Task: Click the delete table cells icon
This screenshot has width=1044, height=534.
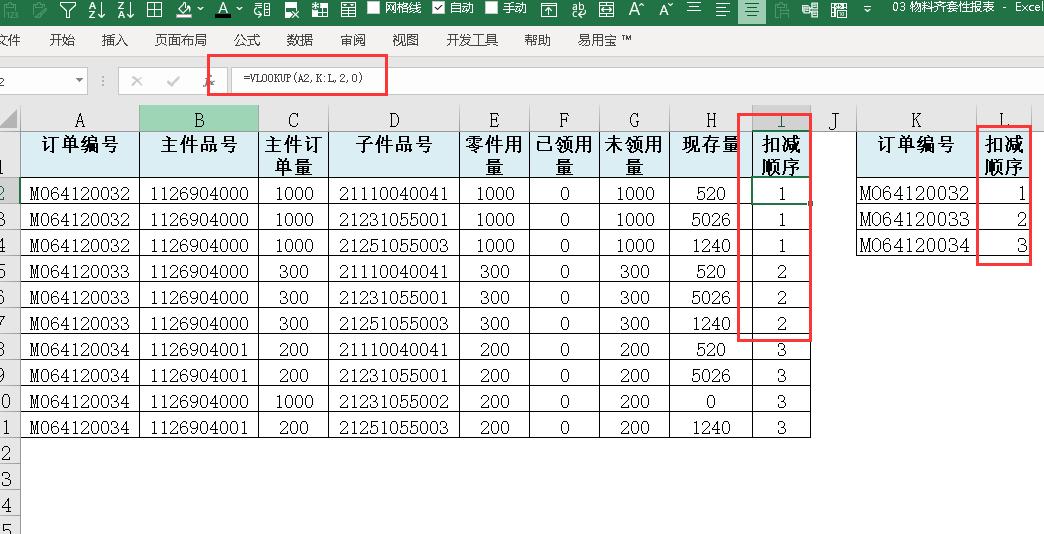Action: tap(291, 9)
